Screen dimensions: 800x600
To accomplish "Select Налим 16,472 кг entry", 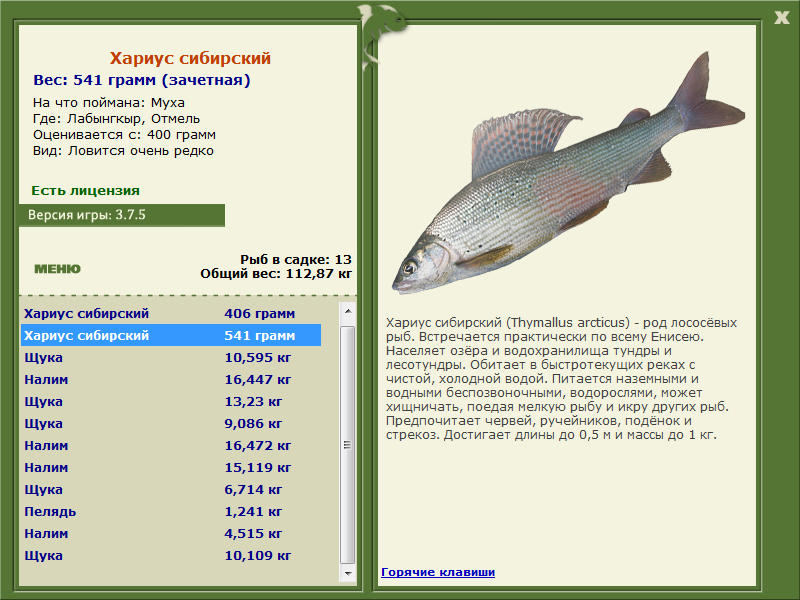I will pos(171,445).
